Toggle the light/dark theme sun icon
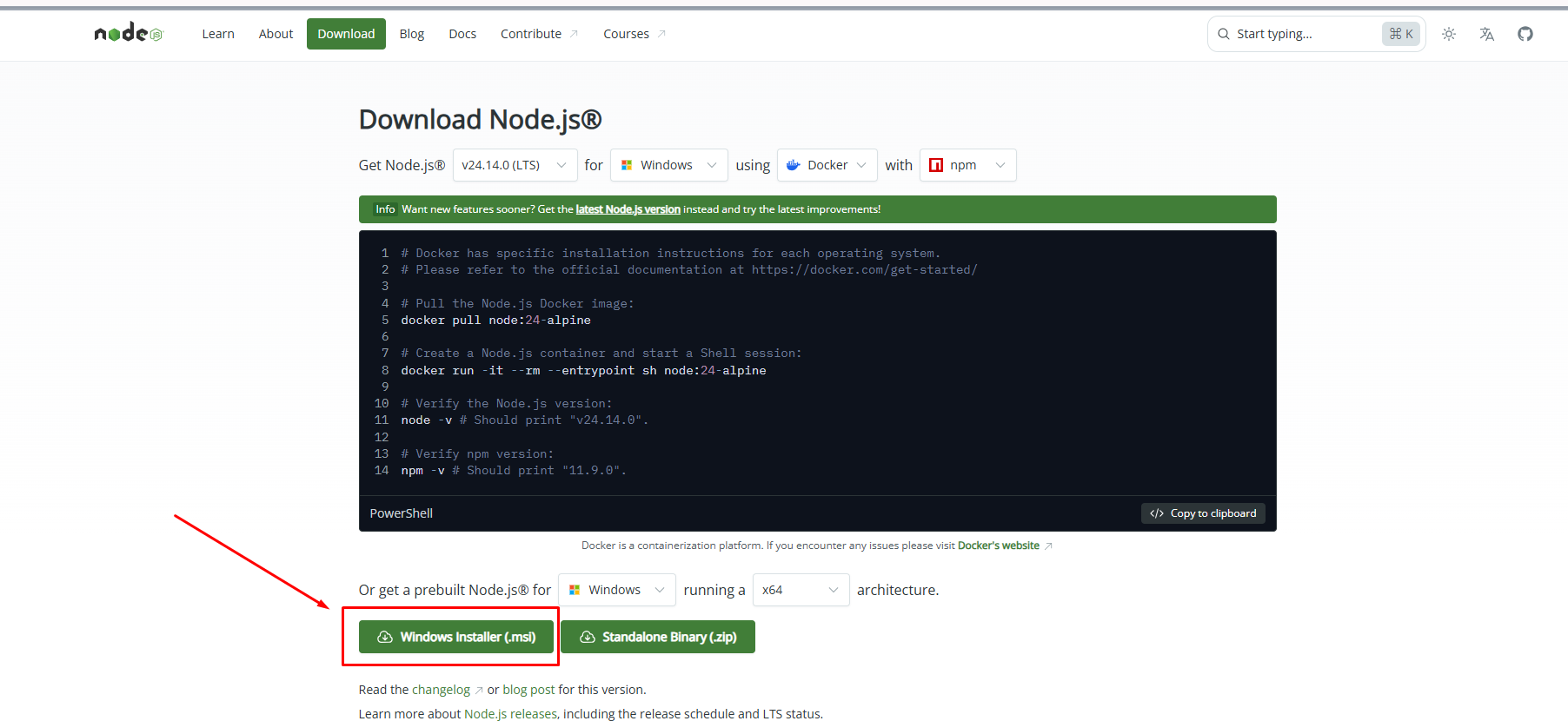The width and height of the screenshot is (1568, 721). 1449,34
